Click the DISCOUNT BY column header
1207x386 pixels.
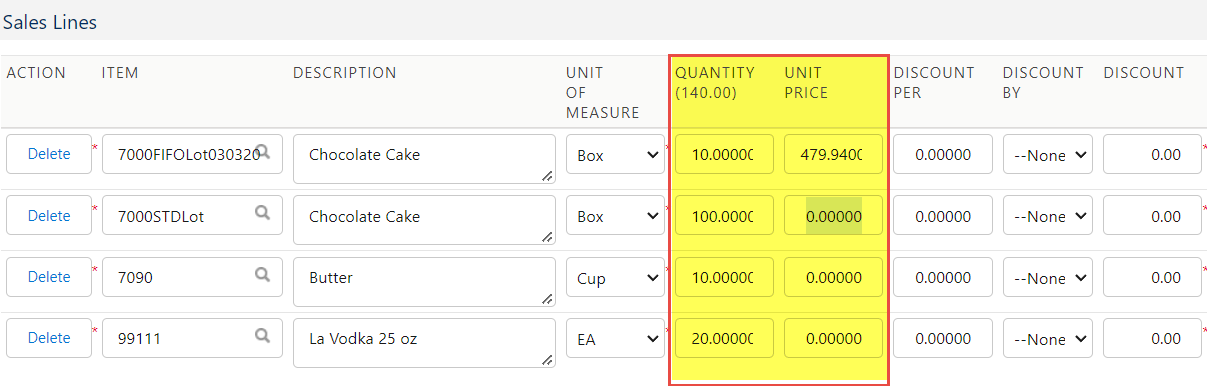tap(1043, 83)
